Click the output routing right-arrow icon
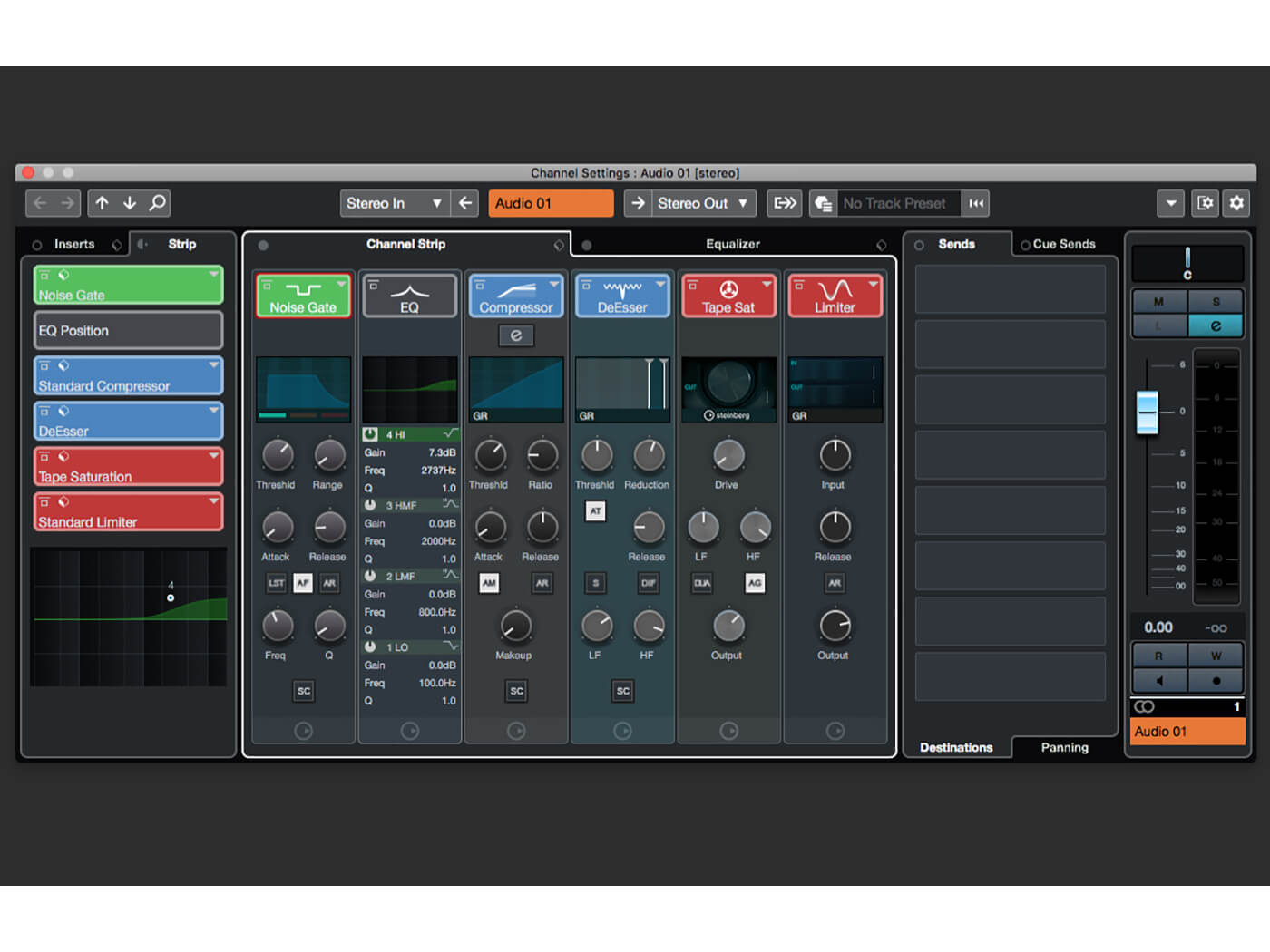This screenshot has height=952, width=1270. 638,203
